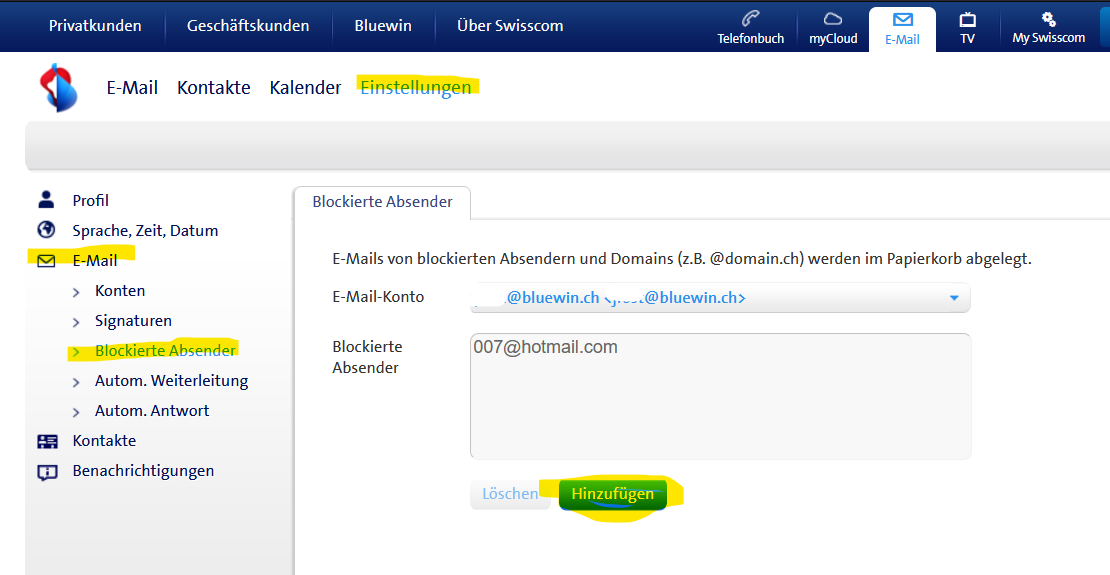Open My Swisscom gears icon
Screen dimensions: 1110x575
pos(1048,19)
